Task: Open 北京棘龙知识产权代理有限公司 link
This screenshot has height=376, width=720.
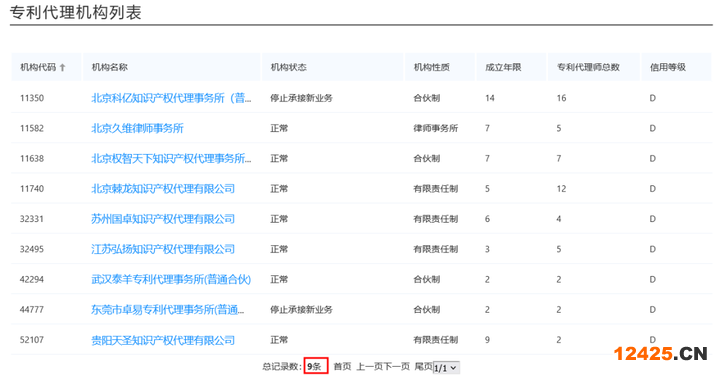Action: click(x=163, y=189)
